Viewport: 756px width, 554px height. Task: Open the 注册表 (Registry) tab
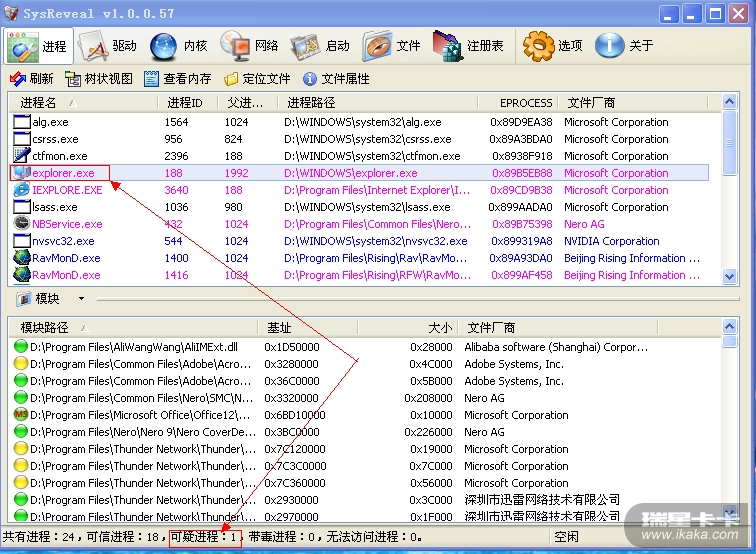click(468, 46)
